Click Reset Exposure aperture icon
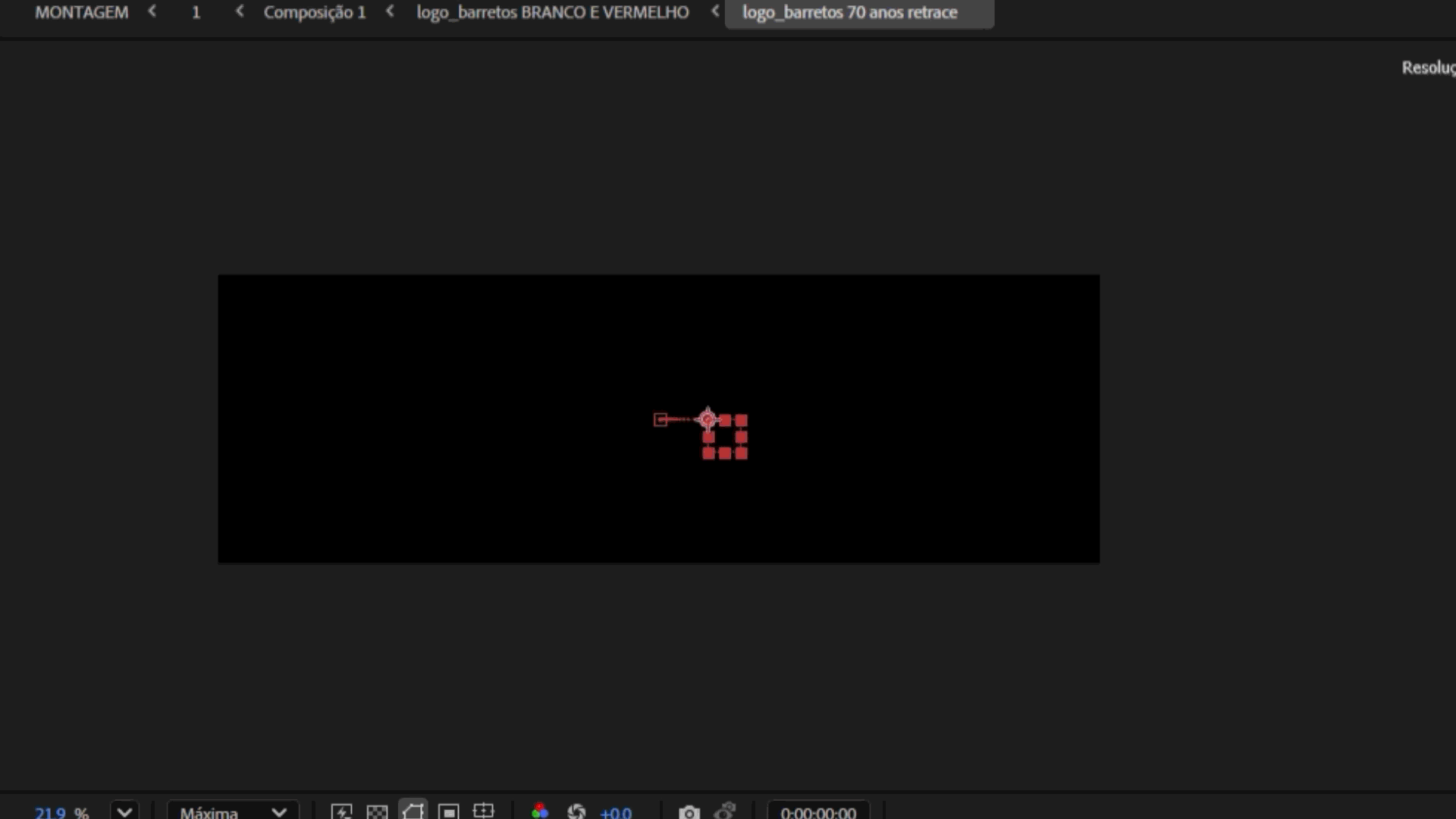This screenshot has width=1456, height=819. (x=576, y=811)
